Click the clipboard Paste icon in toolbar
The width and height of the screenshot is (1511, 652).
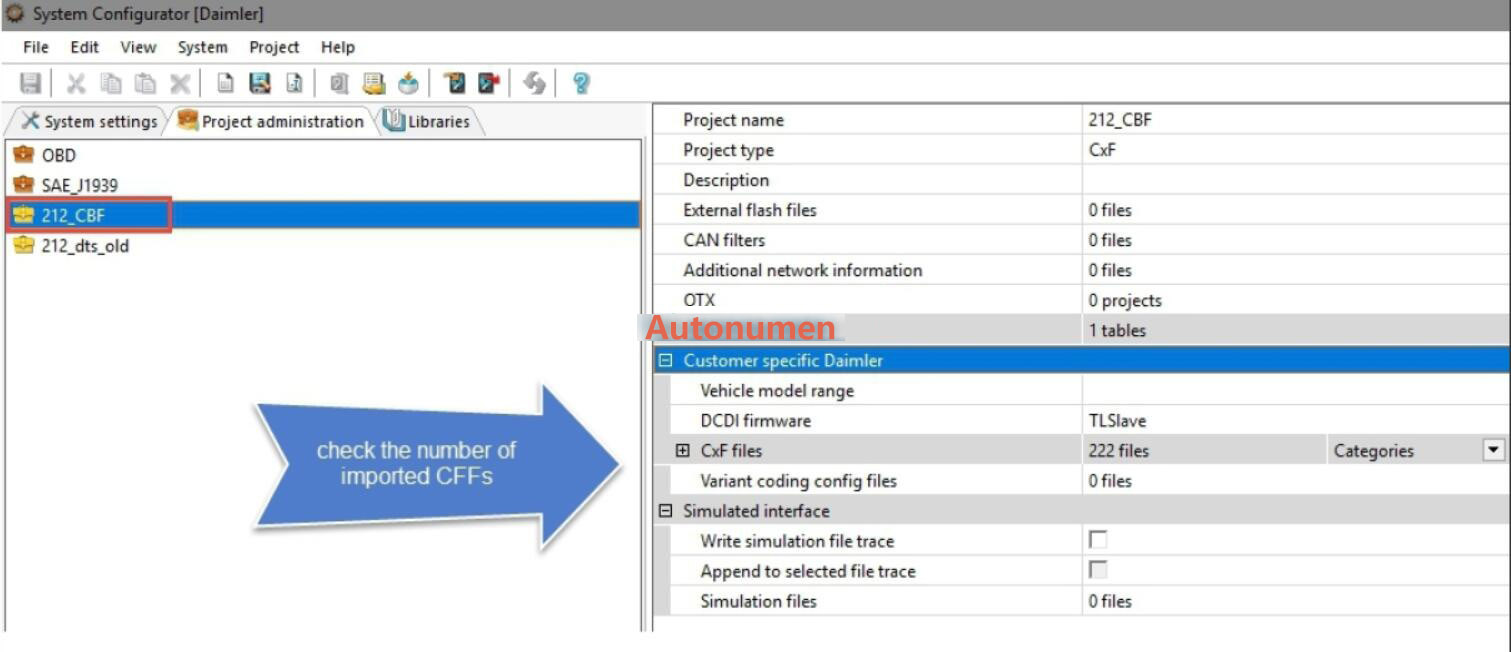(145, 84)
